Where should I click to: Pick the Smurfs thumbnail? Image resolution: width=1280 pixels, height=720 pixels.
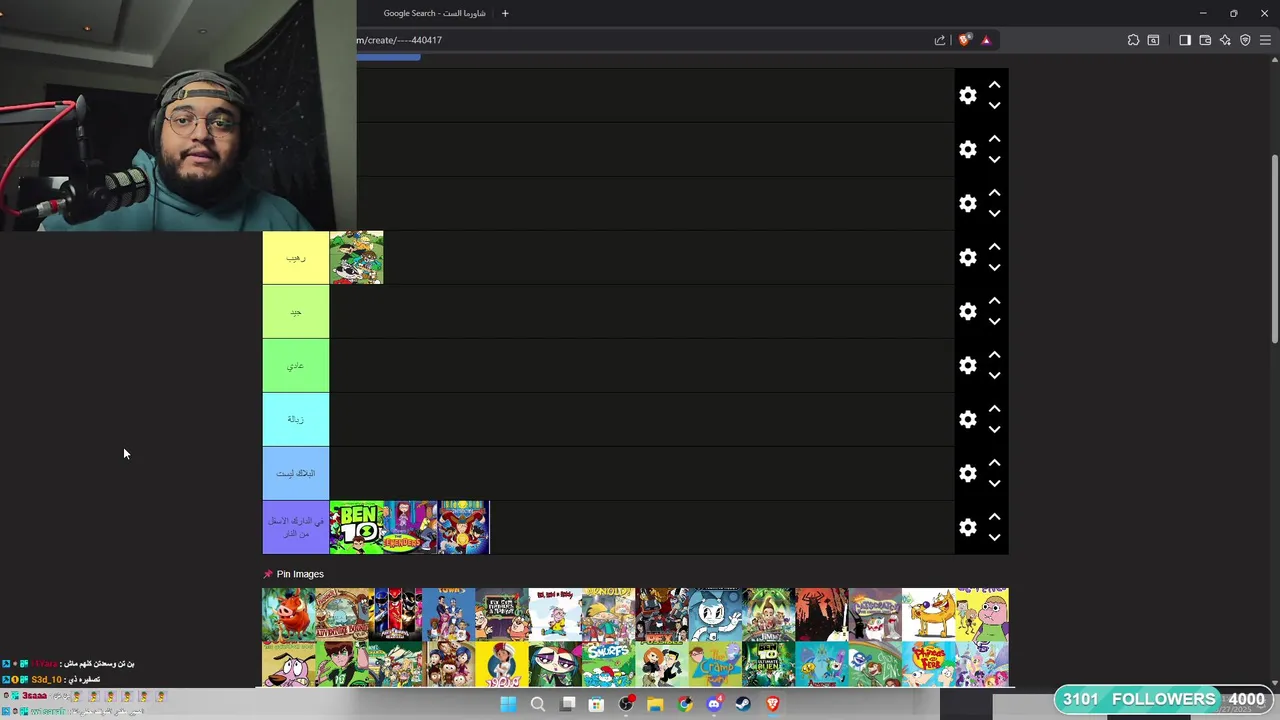pyautogui.click(x=608, y=664)
